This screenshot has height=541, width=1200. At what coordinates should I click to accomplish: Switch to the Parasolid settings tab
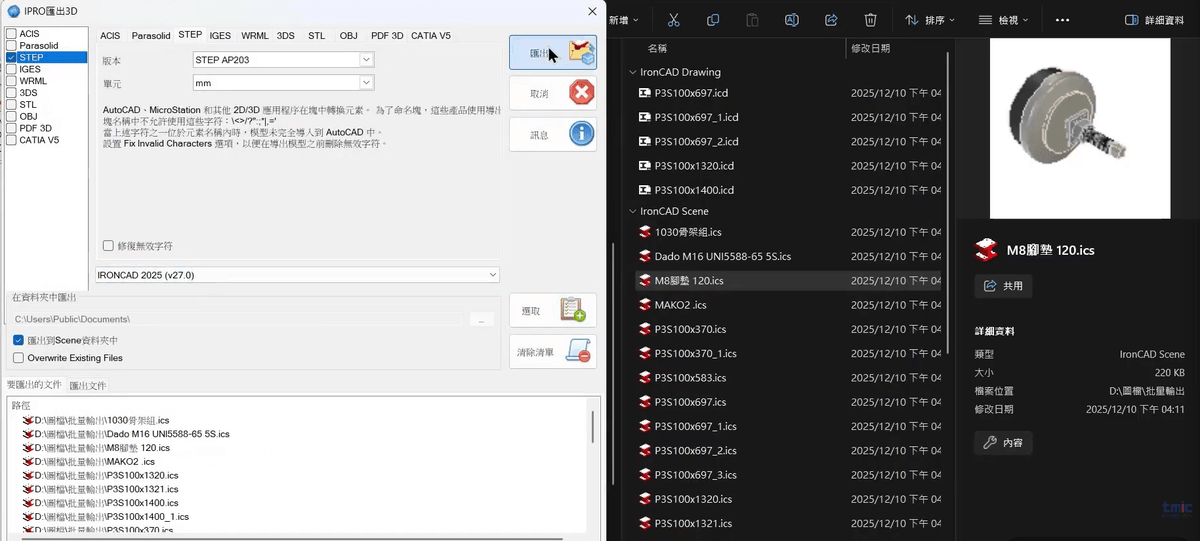click(151, 35)
